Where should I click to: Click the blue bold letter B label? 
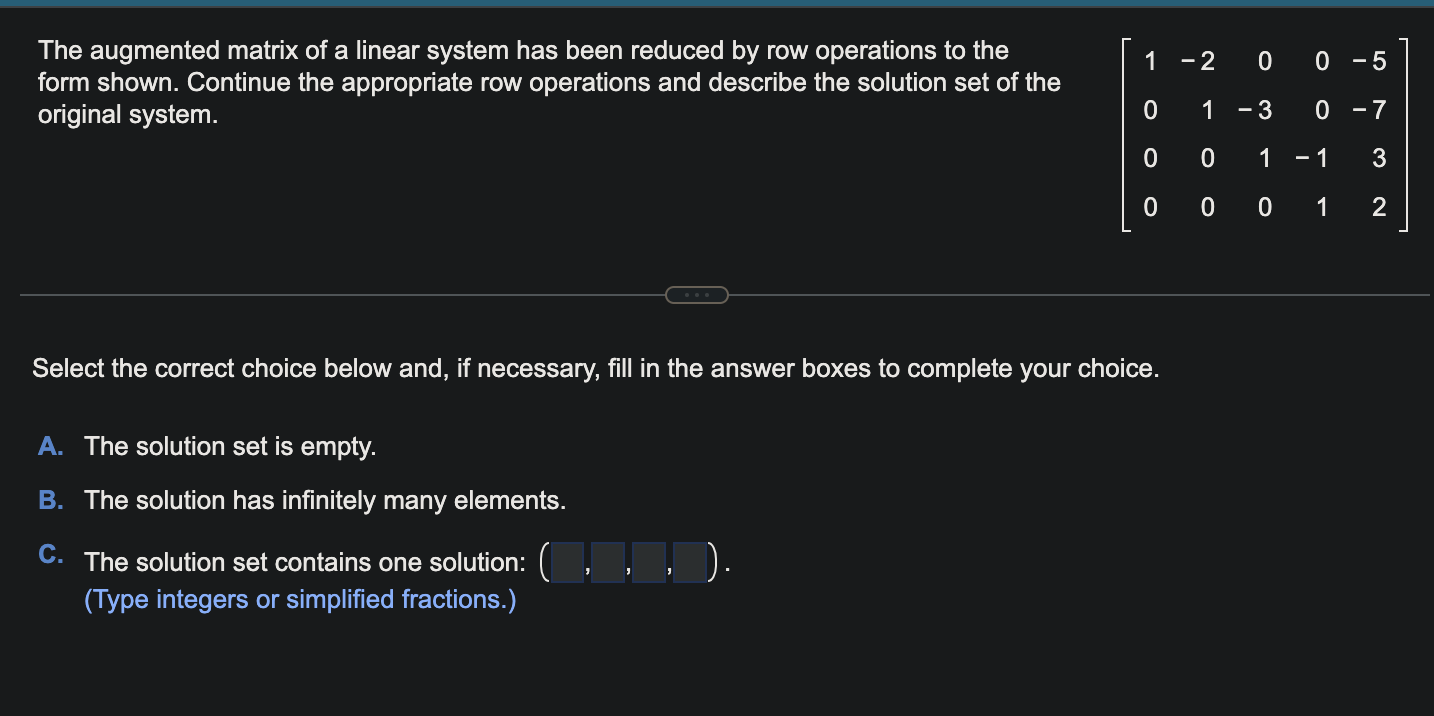tap(49, 500)
